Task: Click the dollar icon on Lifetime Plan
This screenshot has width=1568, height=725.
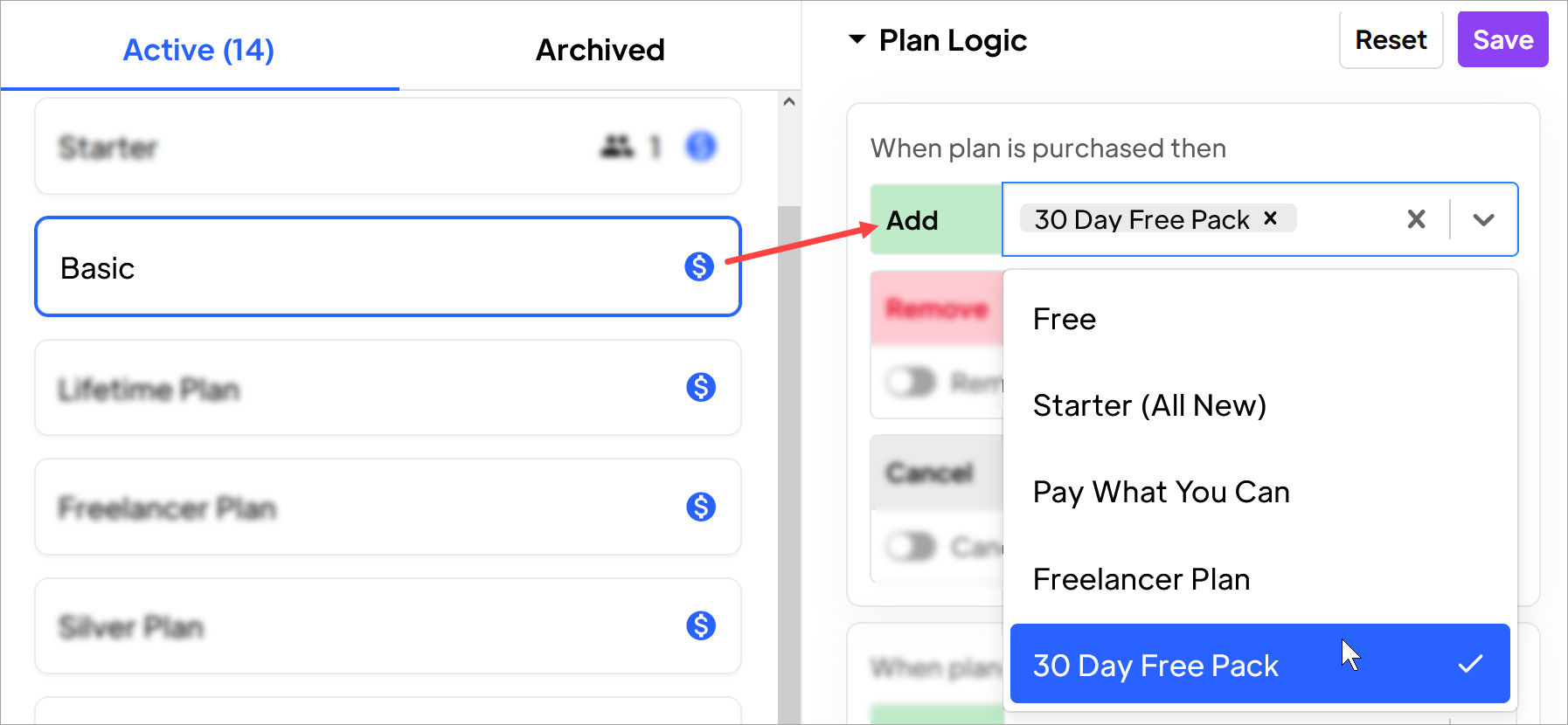Action: 699,387
